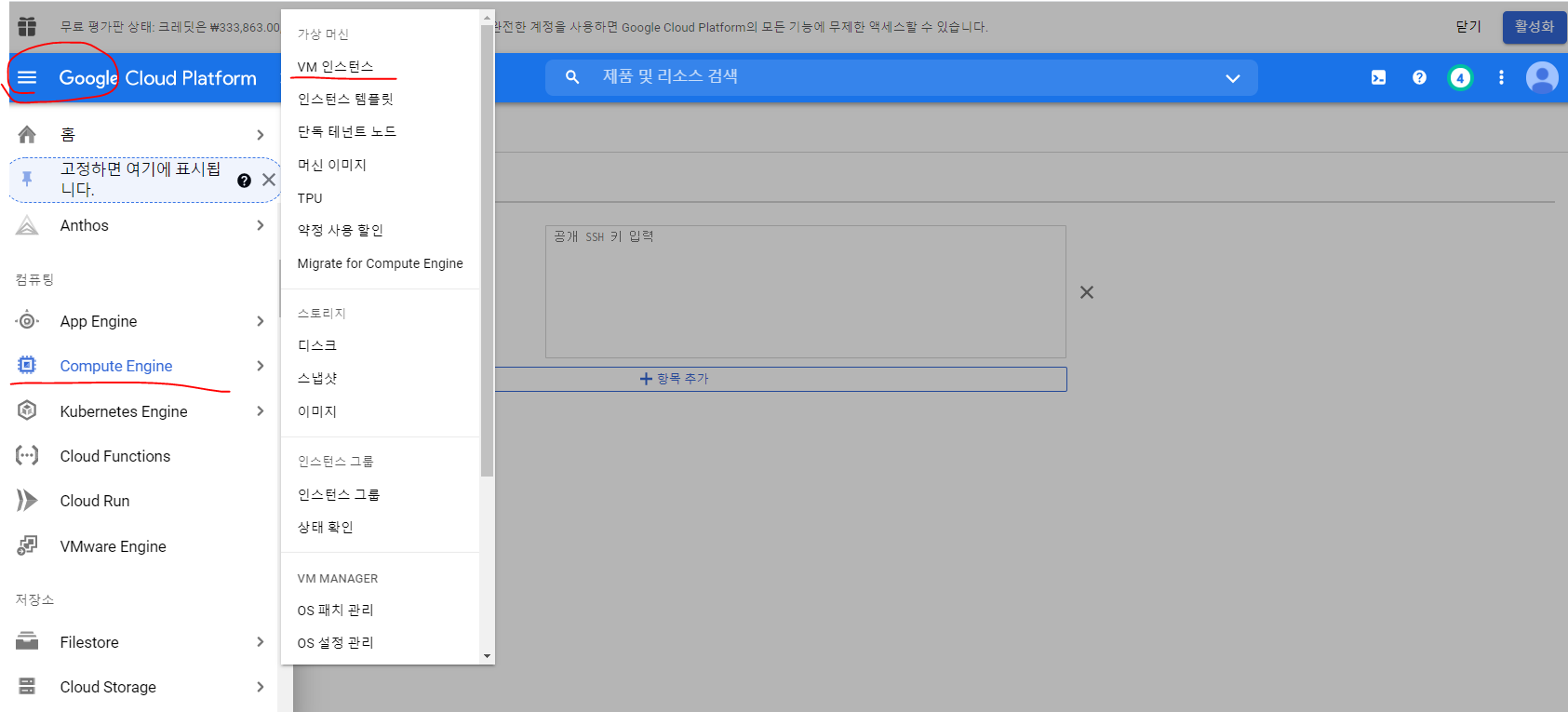This screenshot has height=712, width=1568.
Task: Click the pin icon in pinned hint
Action: [x=27, y=179]
